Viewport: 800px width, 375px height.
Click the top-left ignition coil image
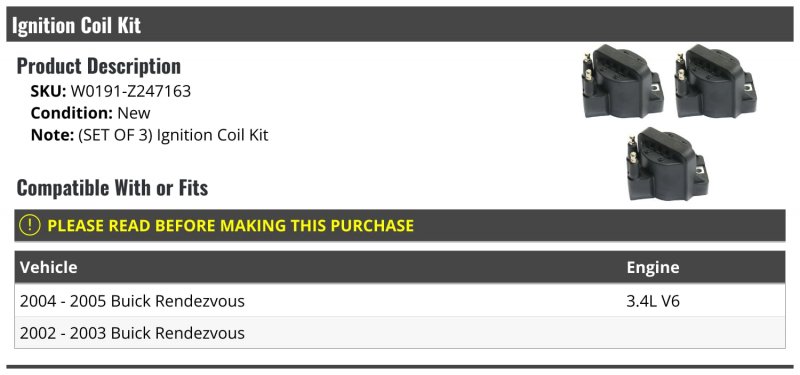point(622,81)
